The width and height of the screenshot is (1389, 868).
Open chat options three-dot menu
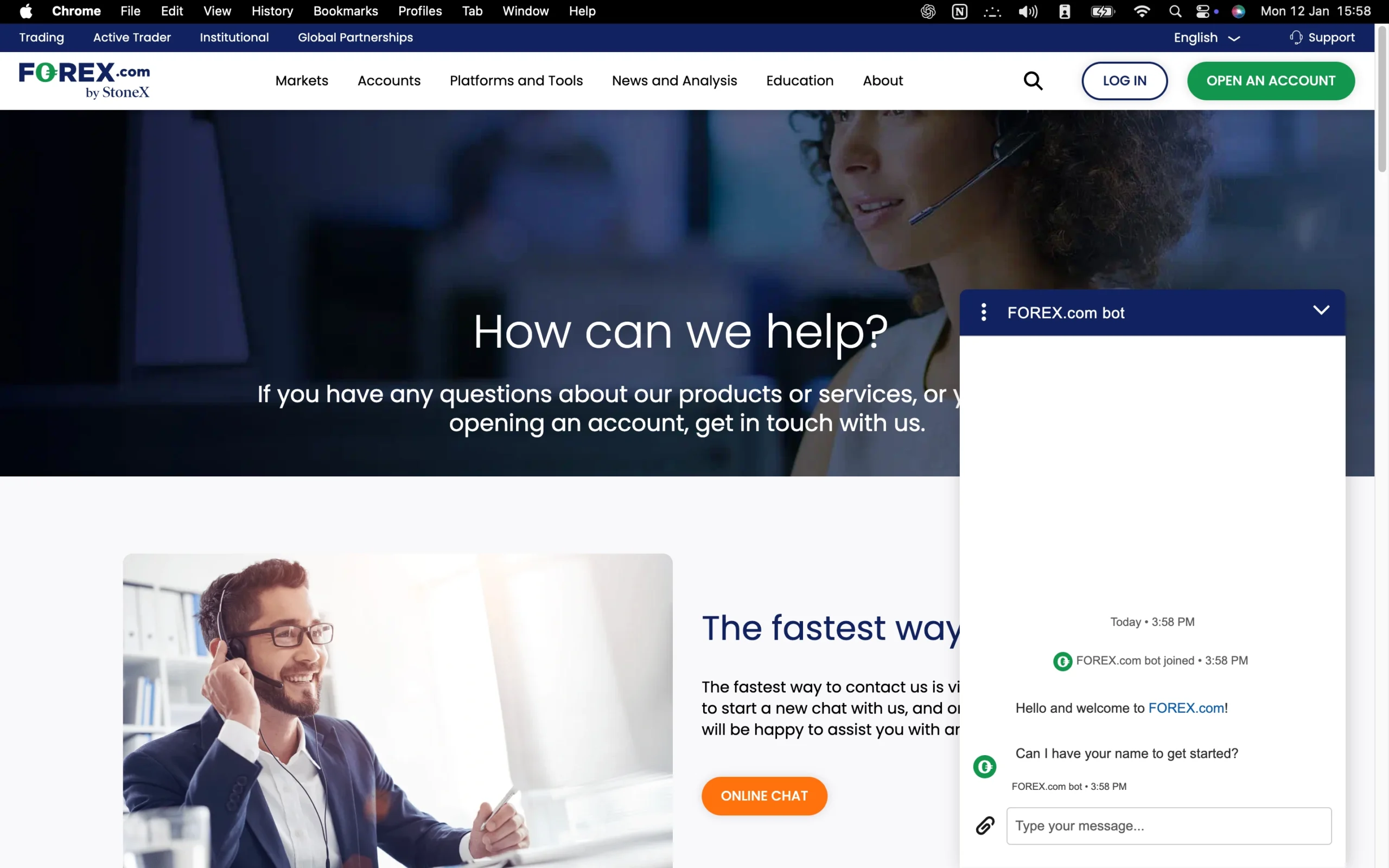coord(984,312)
